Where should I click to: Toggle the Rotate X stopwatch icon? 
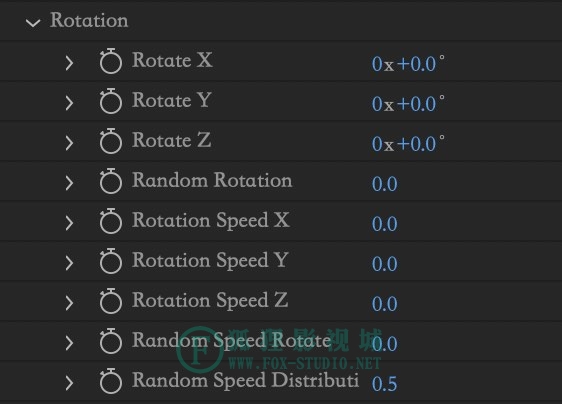[110, 61]
